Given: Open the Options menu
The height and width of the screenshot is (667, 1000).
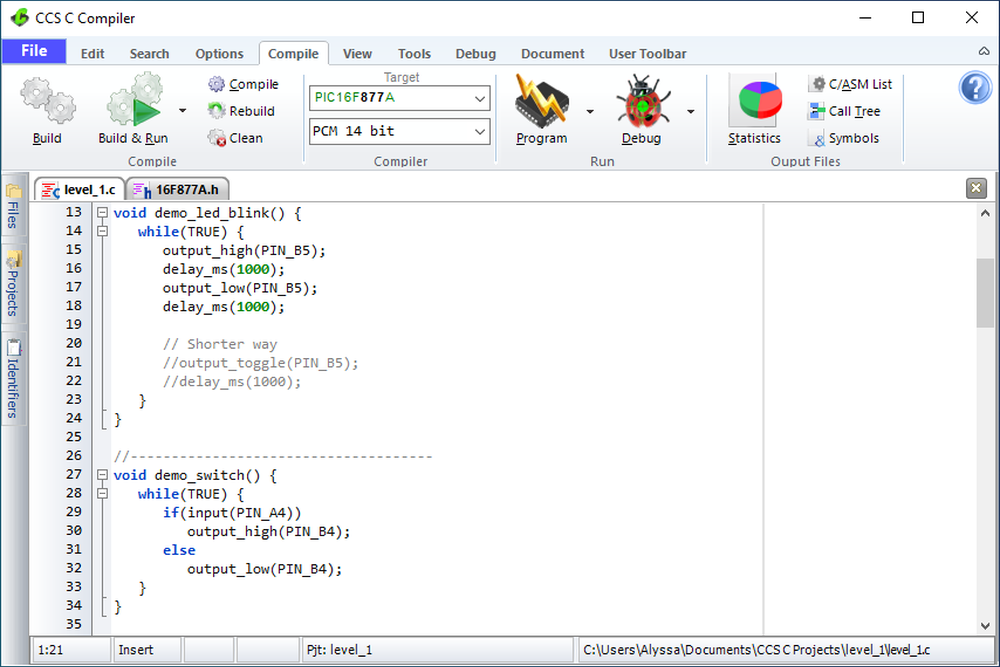Looking at the screenshot, I should click(219, 54).
